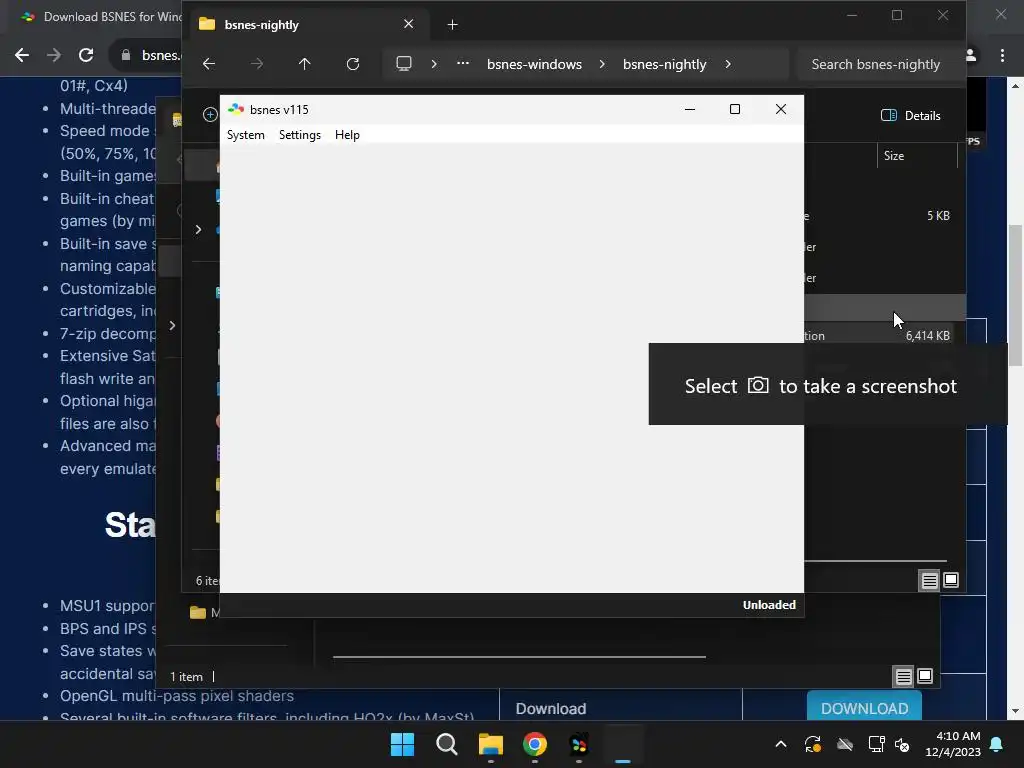Switch front Explorer window to details view
The height and width of the screenshot is (768, 1024).
click(x=929, y=580)
